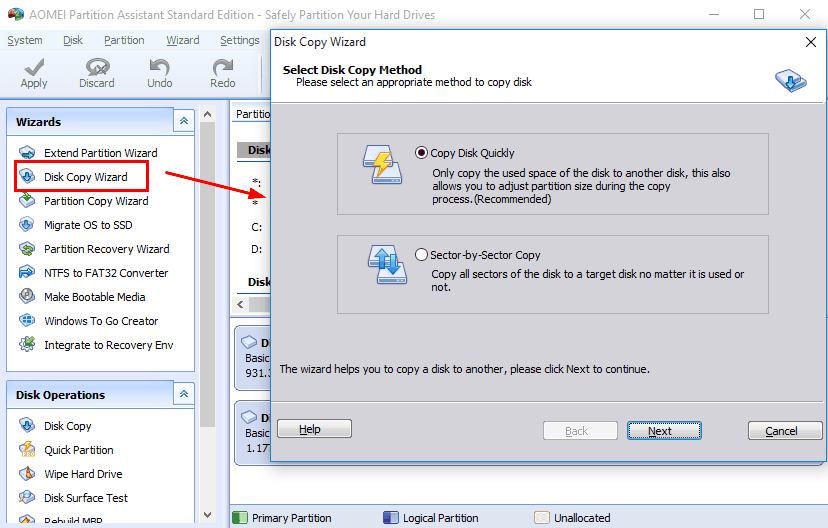Click the Copy Disk Quickly lightning disk icon

tap(382, 165)
